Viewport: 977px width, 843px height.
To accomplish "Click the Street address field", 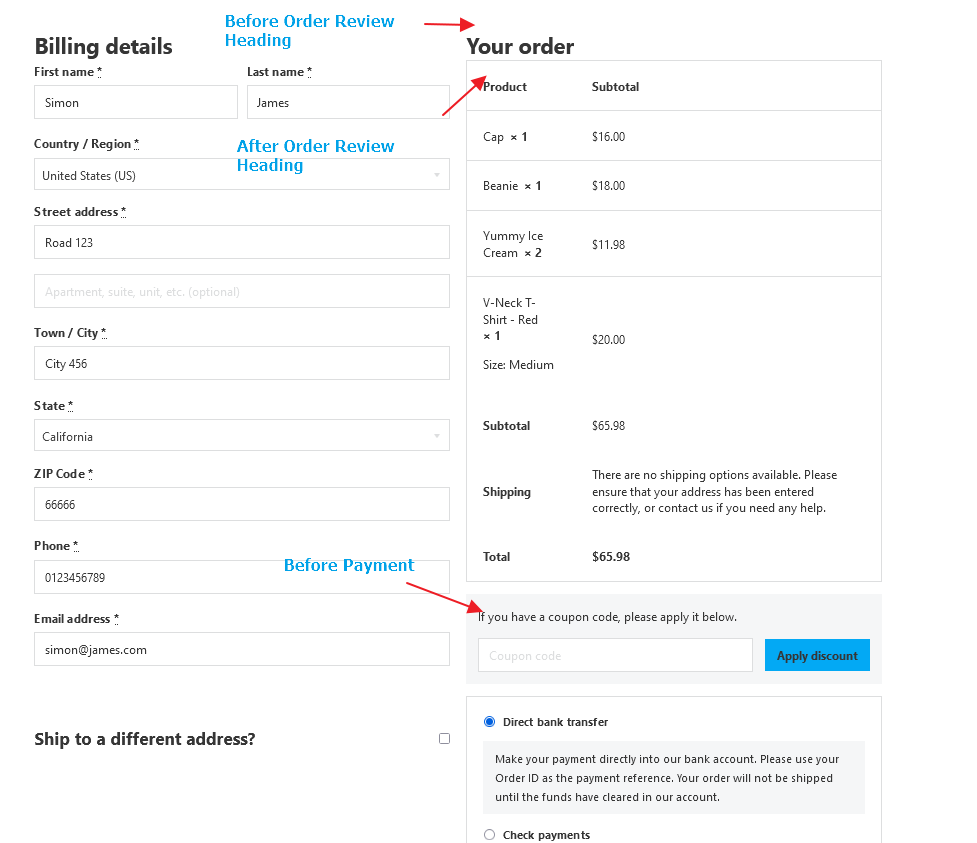I will 241,242.
